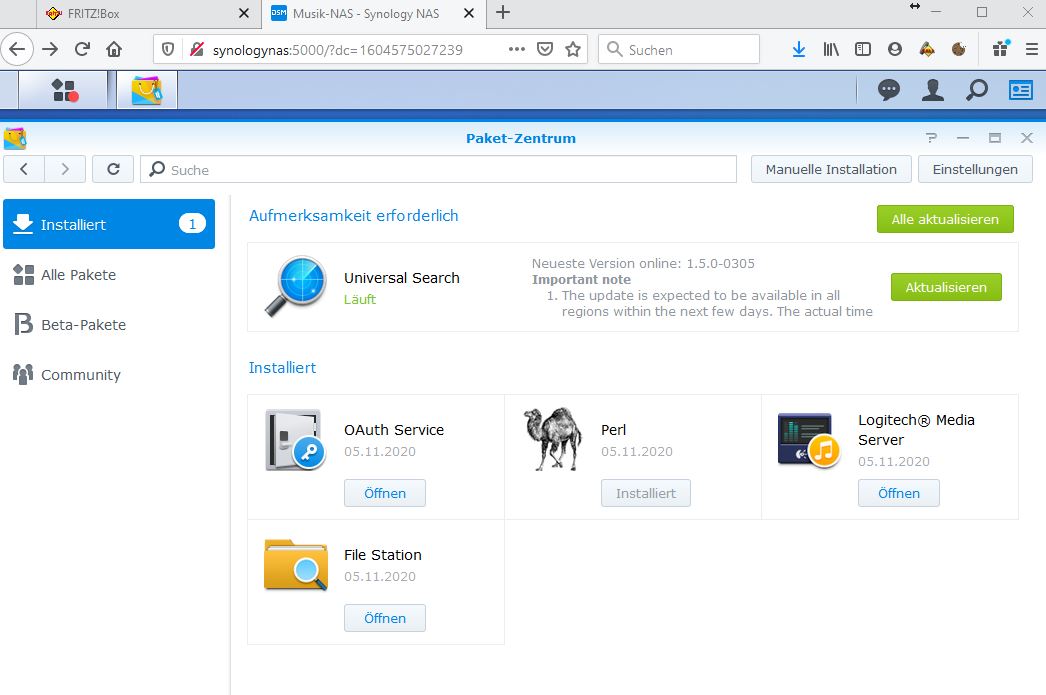Screen dimensions: 1046x695
Task: Click the Perl camel icon
Action: pos(552,440)
